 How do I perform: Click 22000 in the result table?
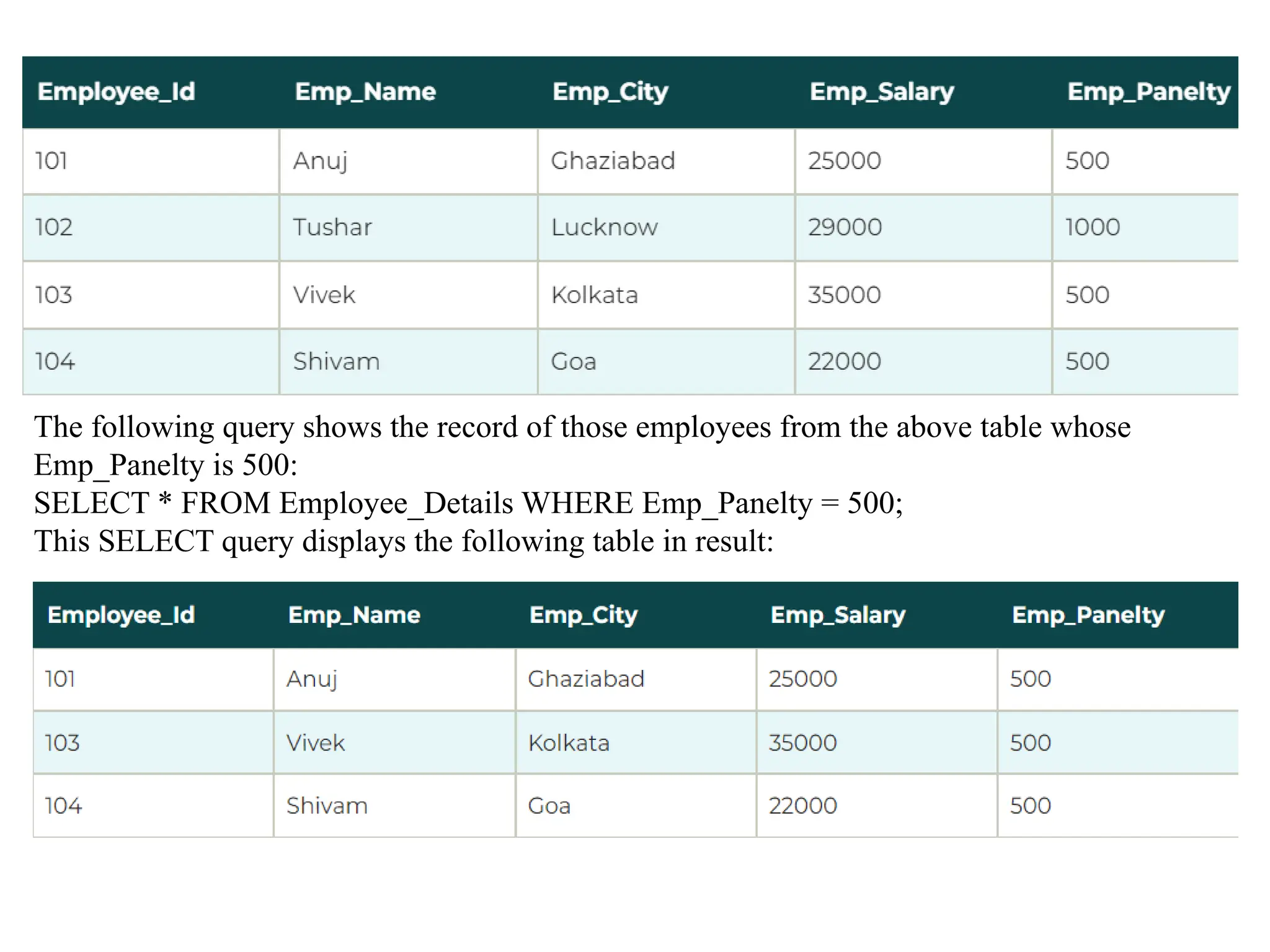tap(803, 806)
